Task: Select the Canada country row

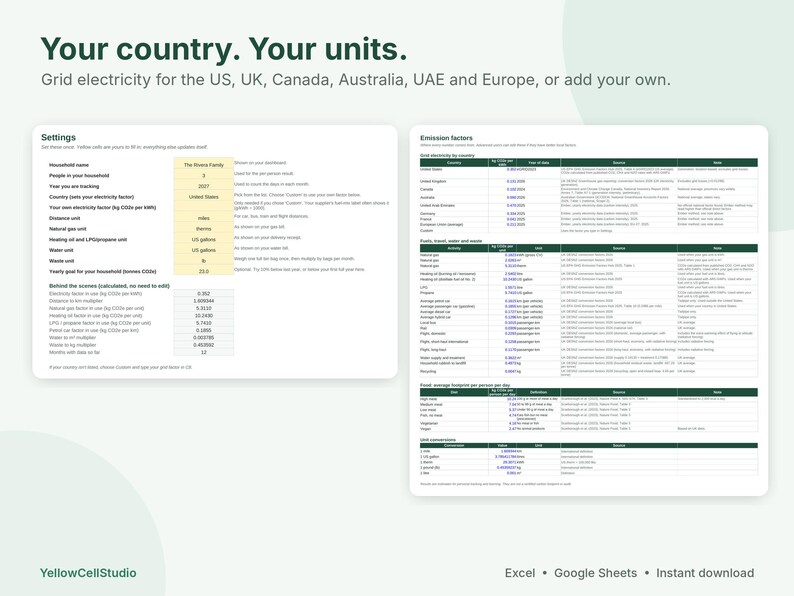Action: click(588, 190)
